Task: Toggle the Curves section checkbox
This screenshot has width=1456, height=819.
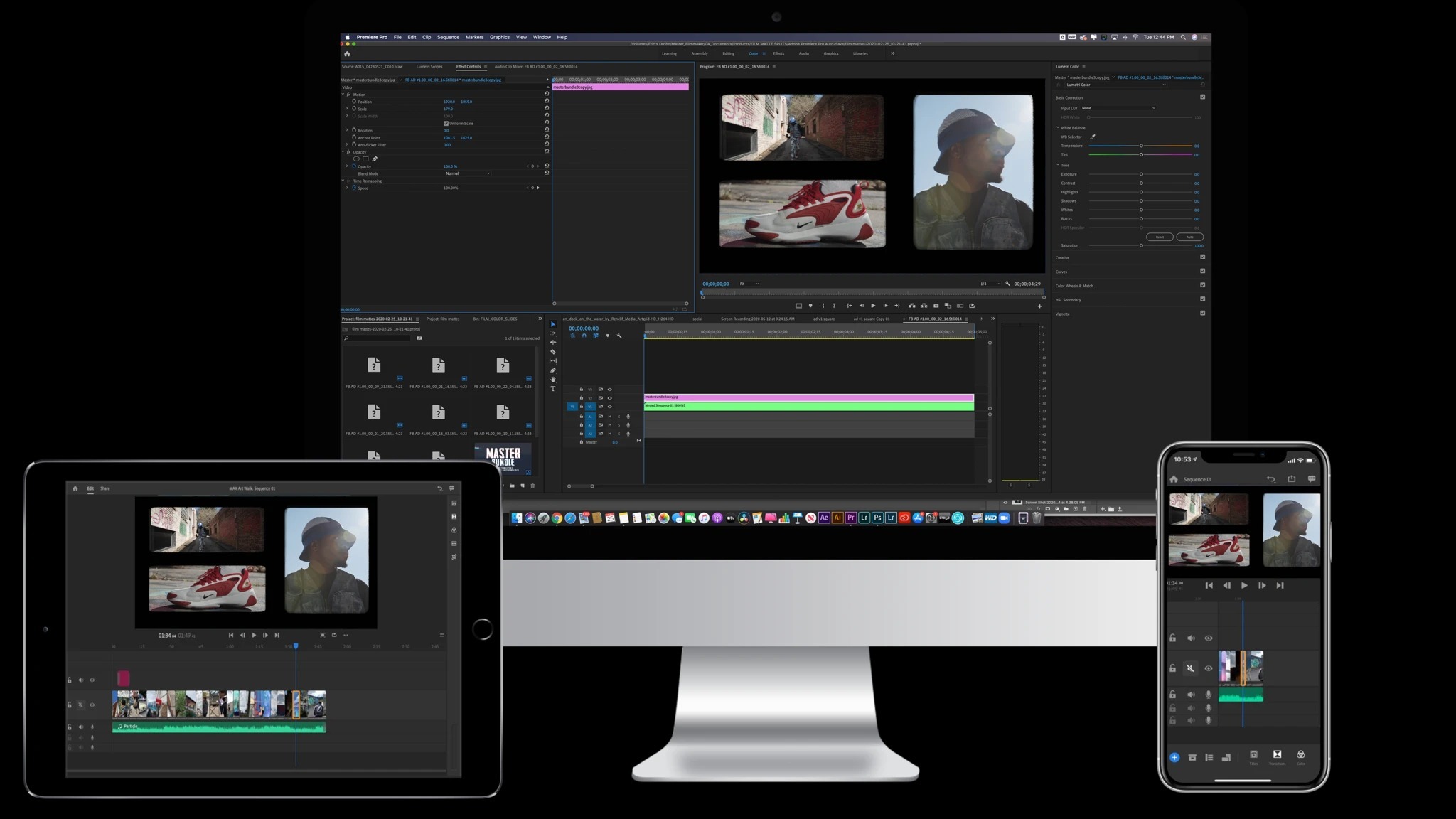Action: pyautogui.click(x=1202, y=271)
